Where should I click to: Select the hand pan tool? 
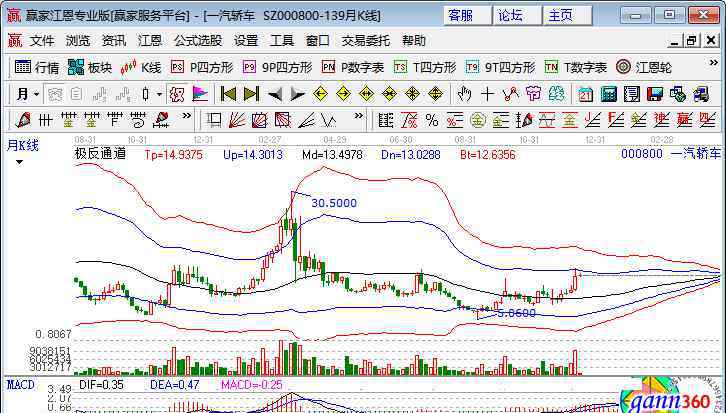(463, 94)
